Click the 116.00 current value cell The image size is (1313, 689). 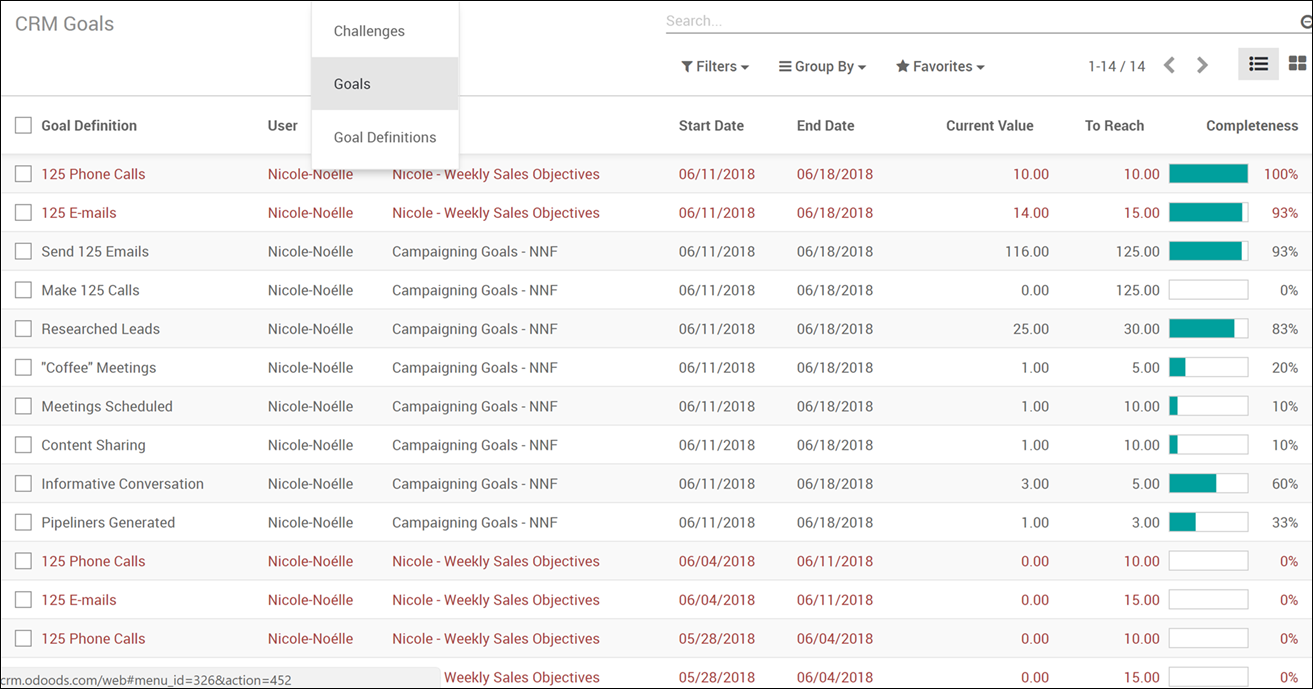[x=1027, y=251]
